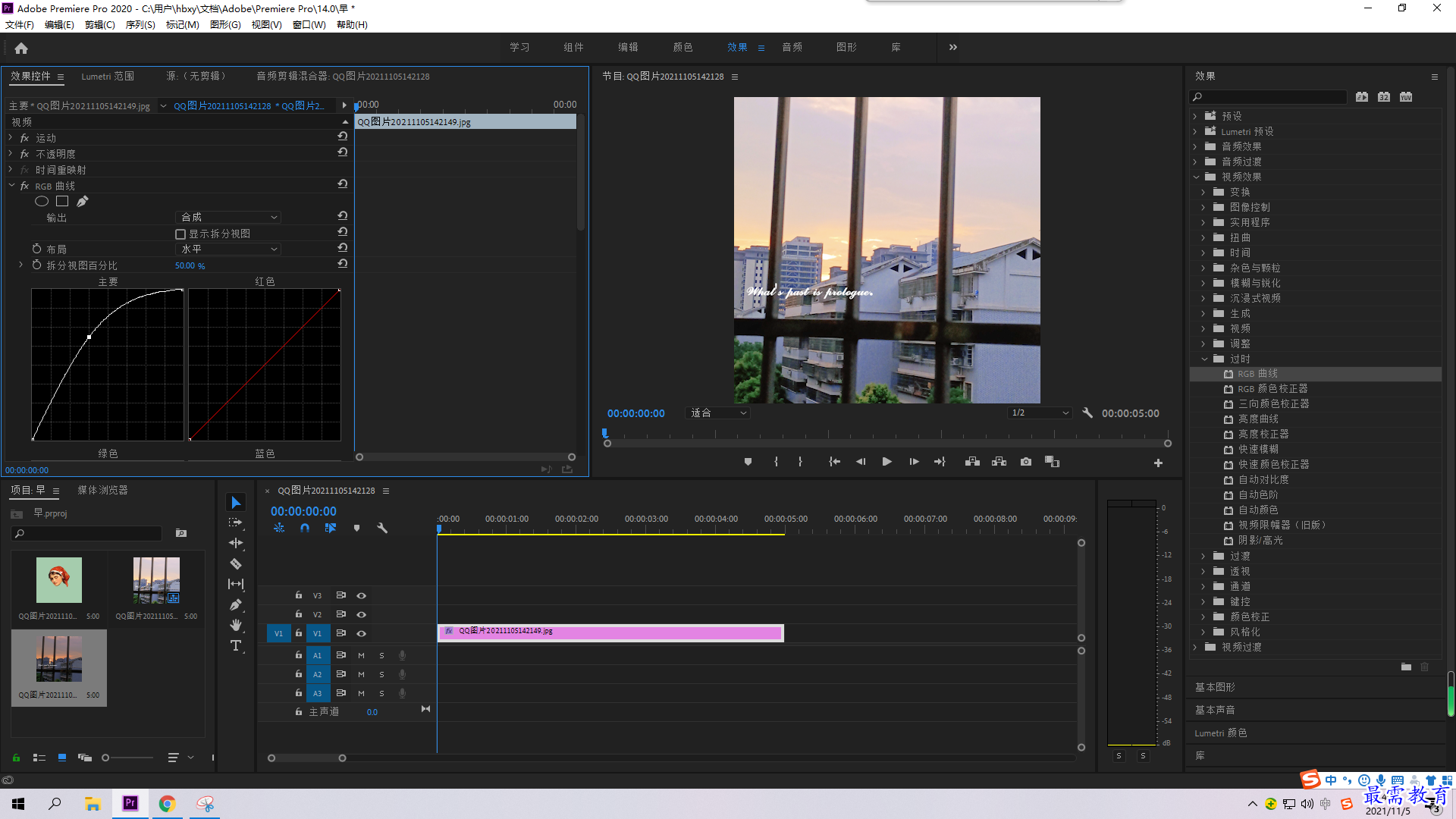Step back one frame in Program Monitor
The image size is (1456, 819).
(861, 462)
